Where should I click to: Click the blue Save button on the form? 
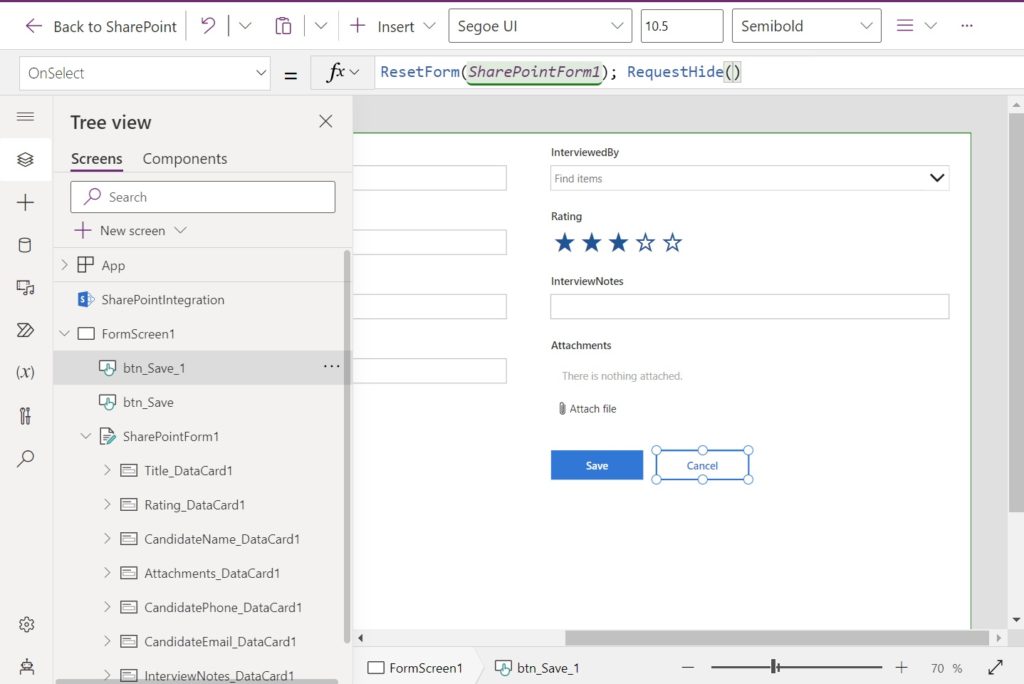(597, 465)
